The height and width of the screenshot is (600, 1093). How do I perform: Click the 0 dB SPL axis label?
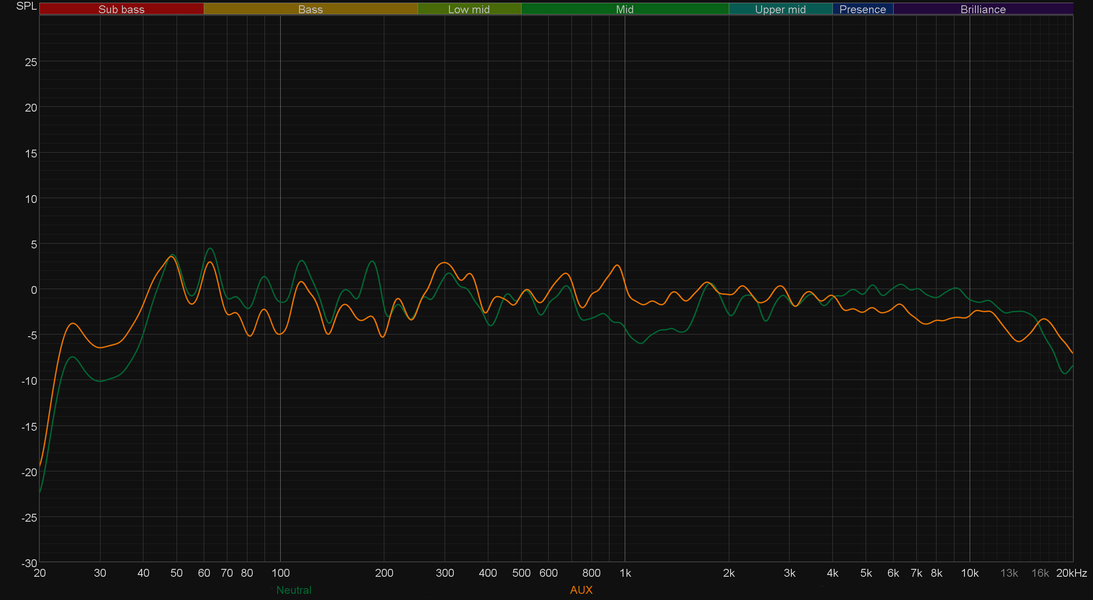click(x=34, y=290)
